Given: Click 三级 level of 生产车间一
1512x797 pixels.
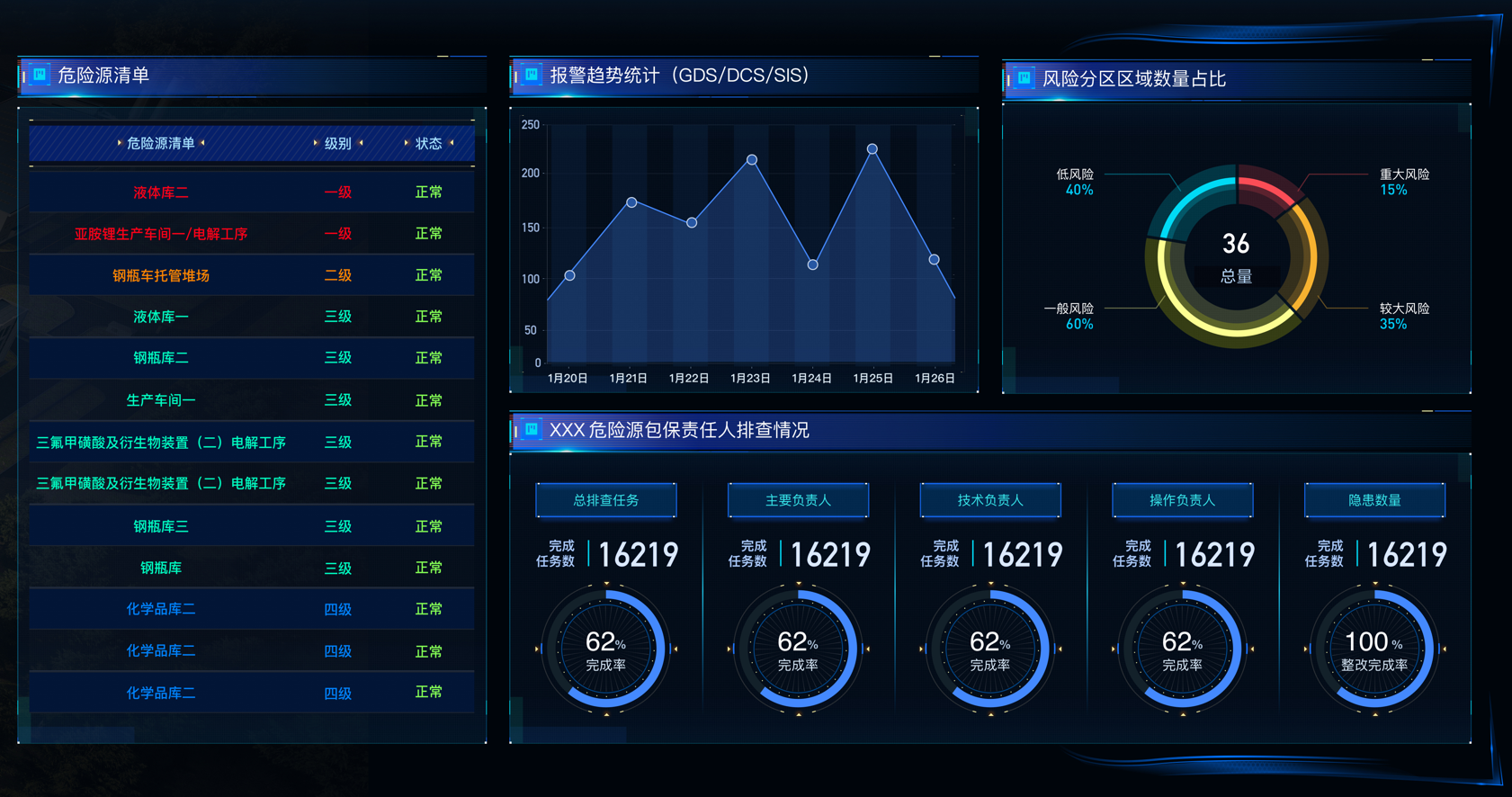Looking at the screenshot, I should pyautogui.click(x=338, y=400).
